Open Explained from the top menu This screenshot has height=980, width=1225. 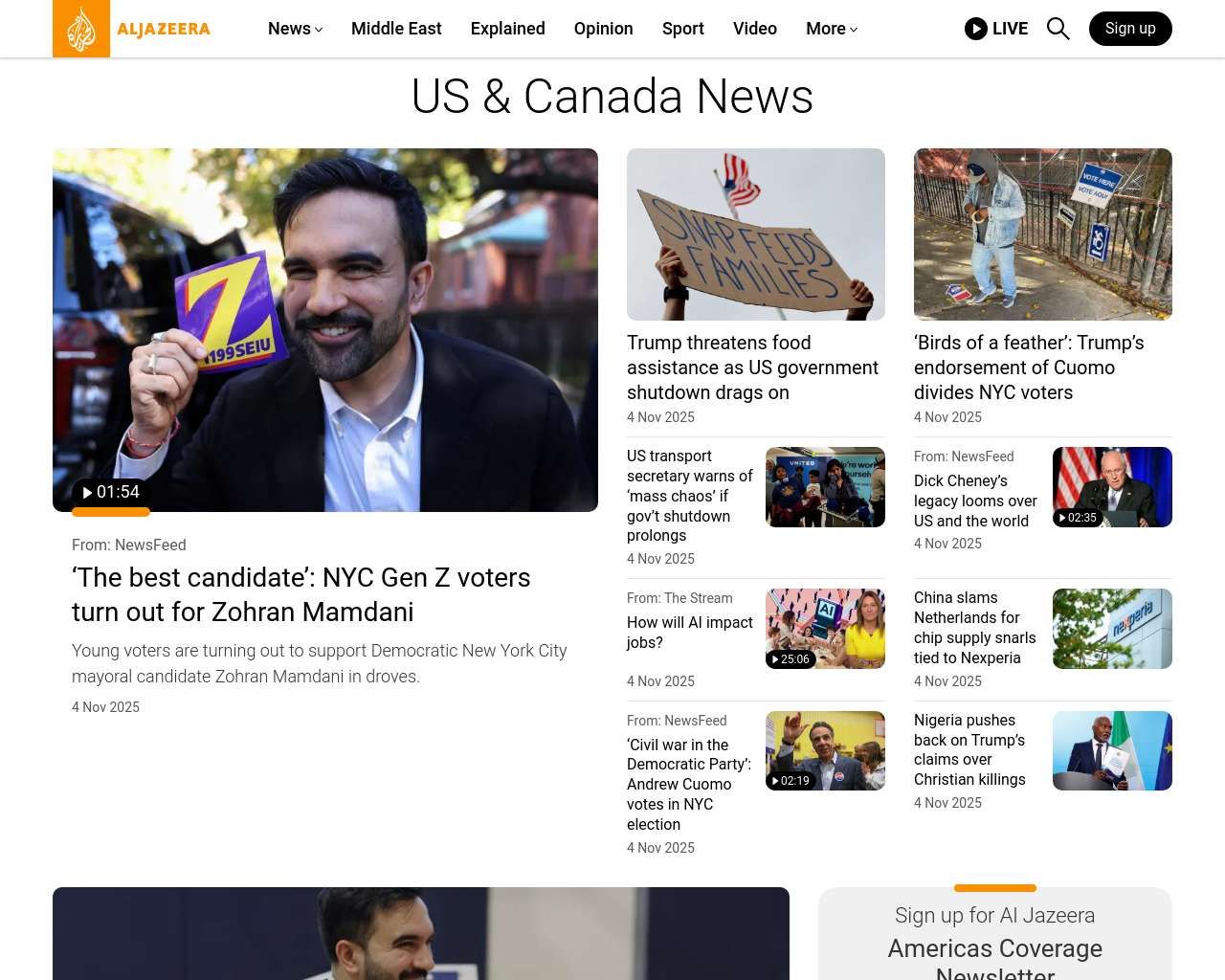coord(507,29)
